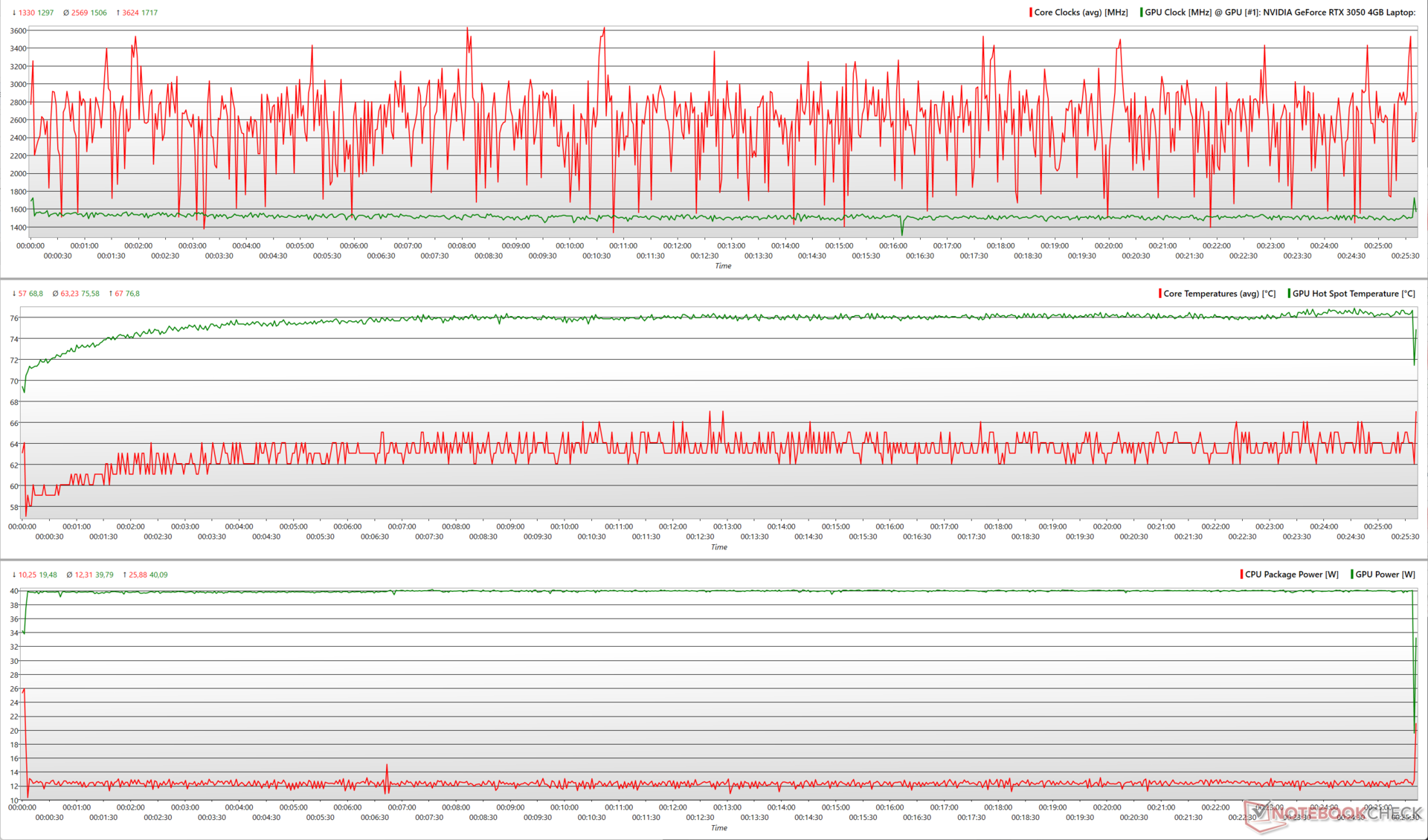Click the GPU Power [W] legend label

click(x=1385, y=575)
